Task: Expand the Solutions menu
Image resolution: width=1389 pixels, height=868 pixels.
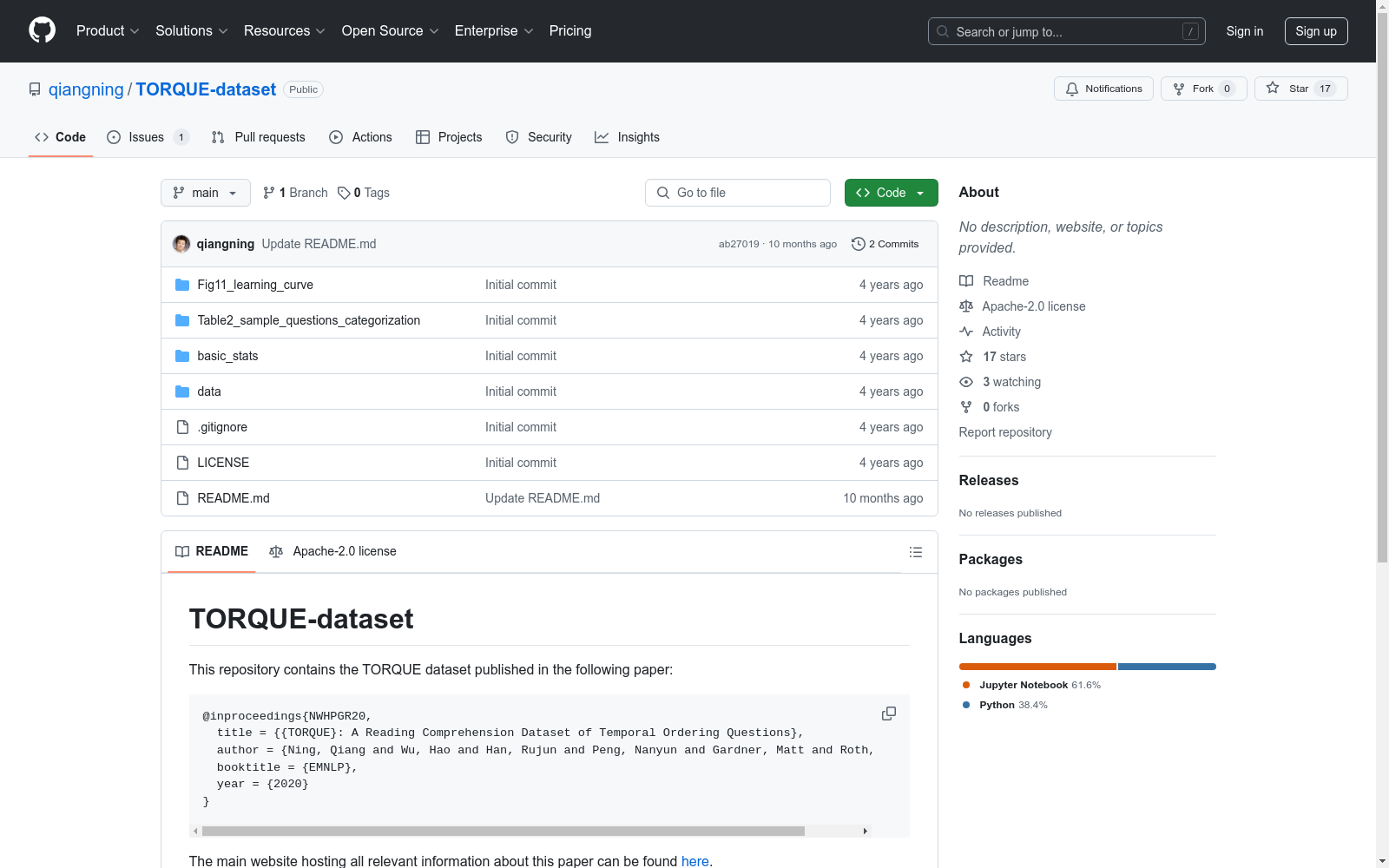Action: [x=192, y=31]
